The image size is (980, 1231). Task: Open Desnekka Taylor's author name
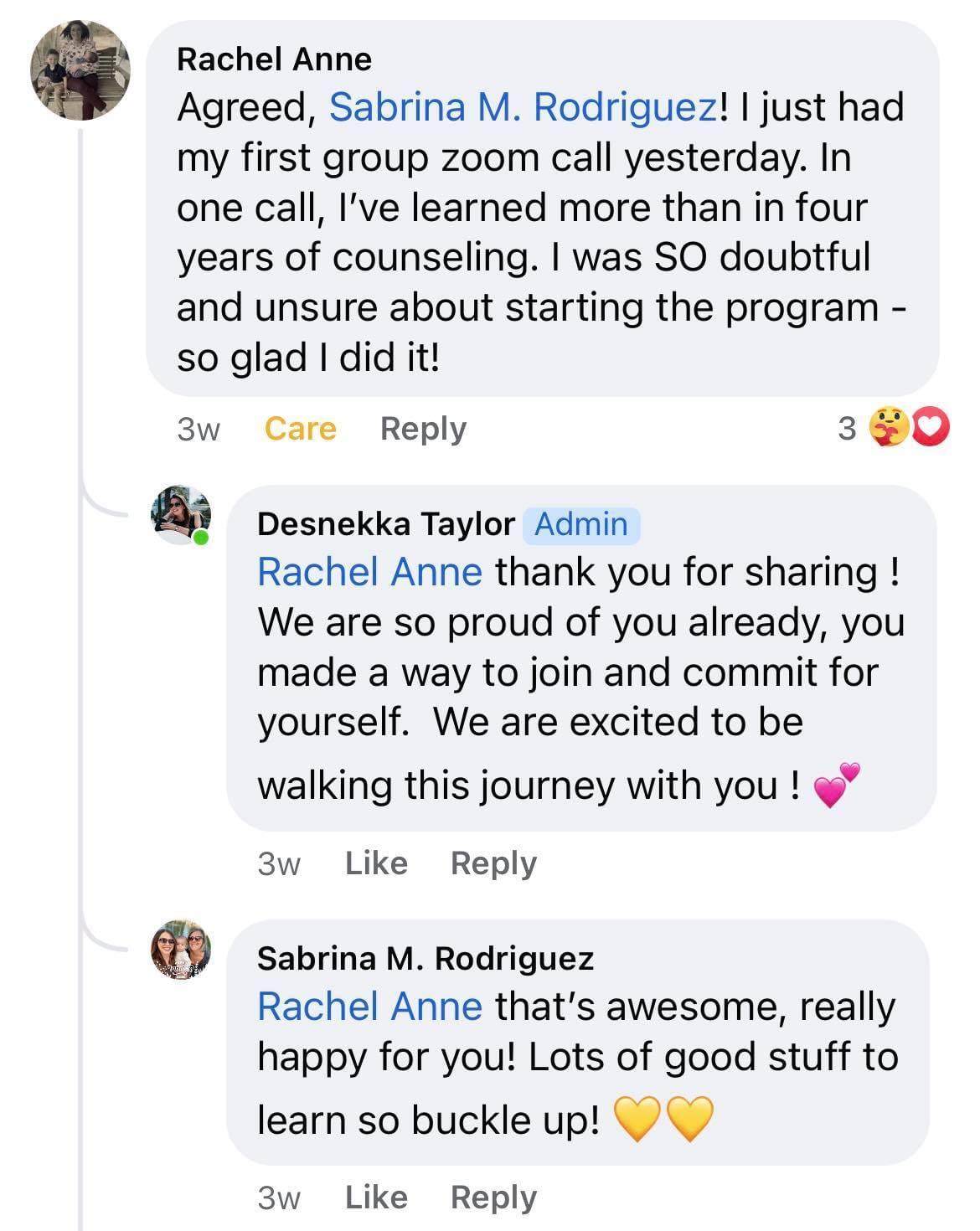(x=385, y=523)
